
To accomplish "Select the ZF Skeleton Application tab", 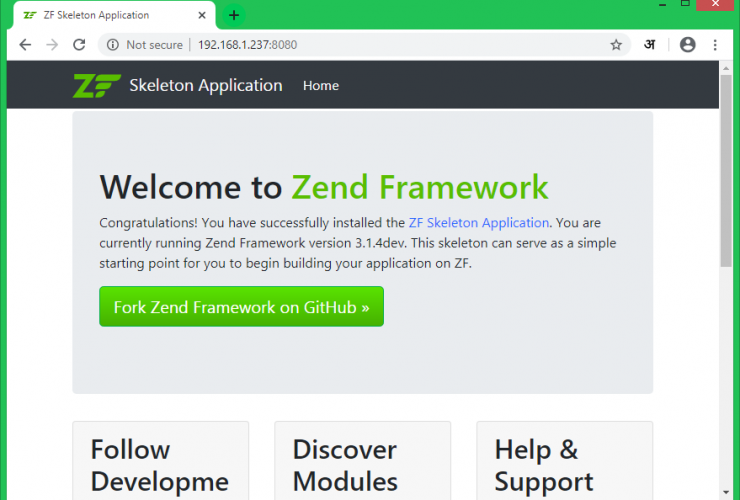I will (x=100, y=16).
